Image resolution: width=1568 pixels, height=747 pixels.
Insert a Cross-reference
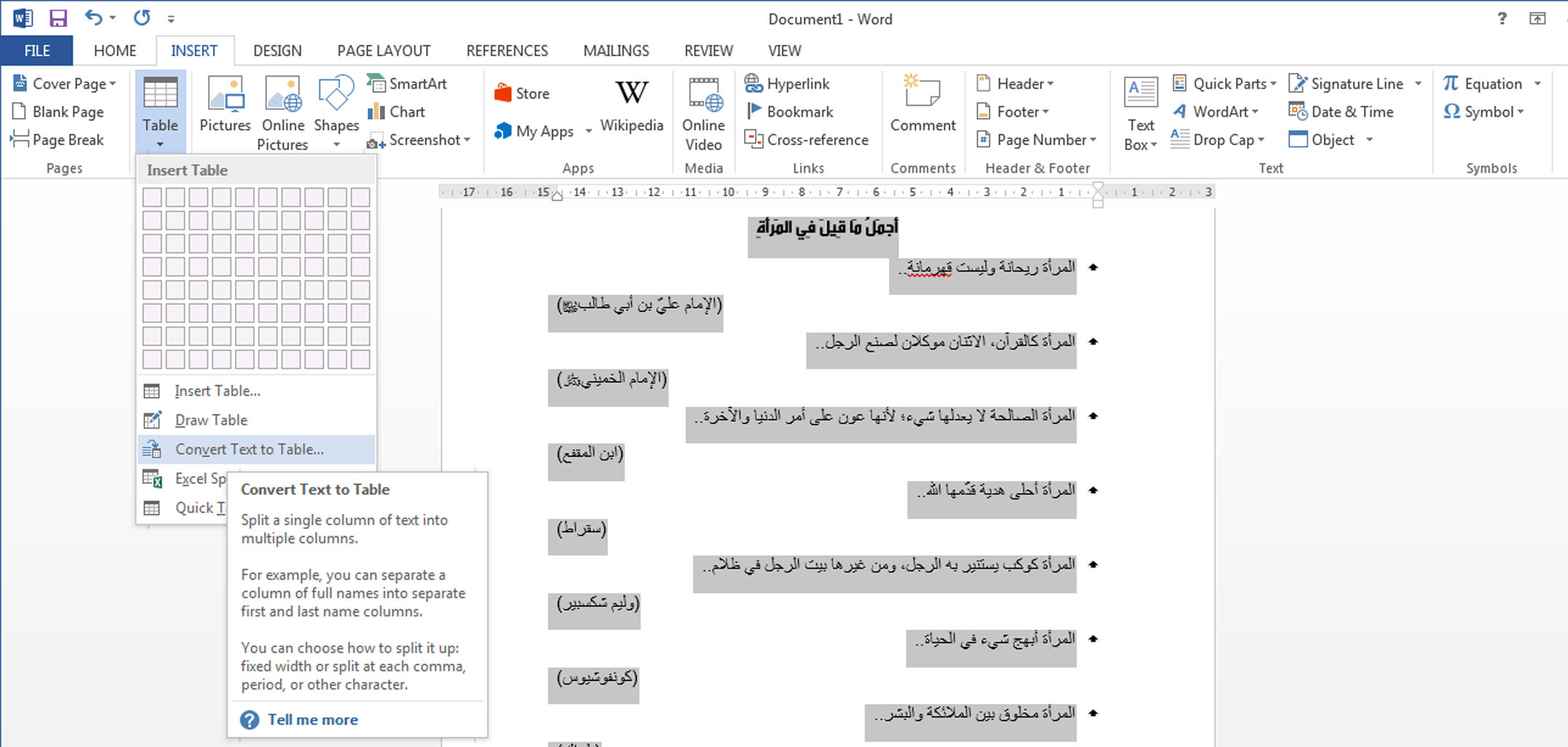click(x=807, y=139)
